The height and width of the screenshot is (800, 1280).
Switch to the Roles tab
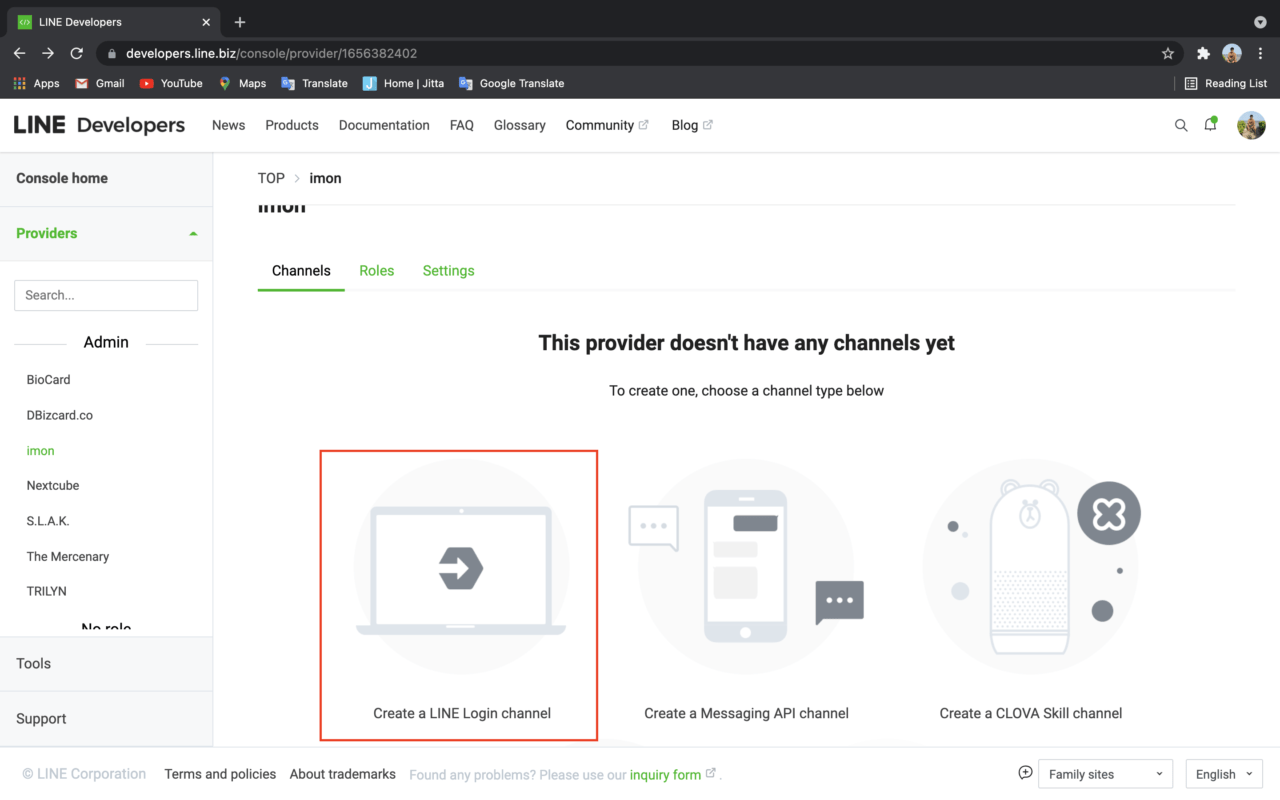[x=376, y=271]
